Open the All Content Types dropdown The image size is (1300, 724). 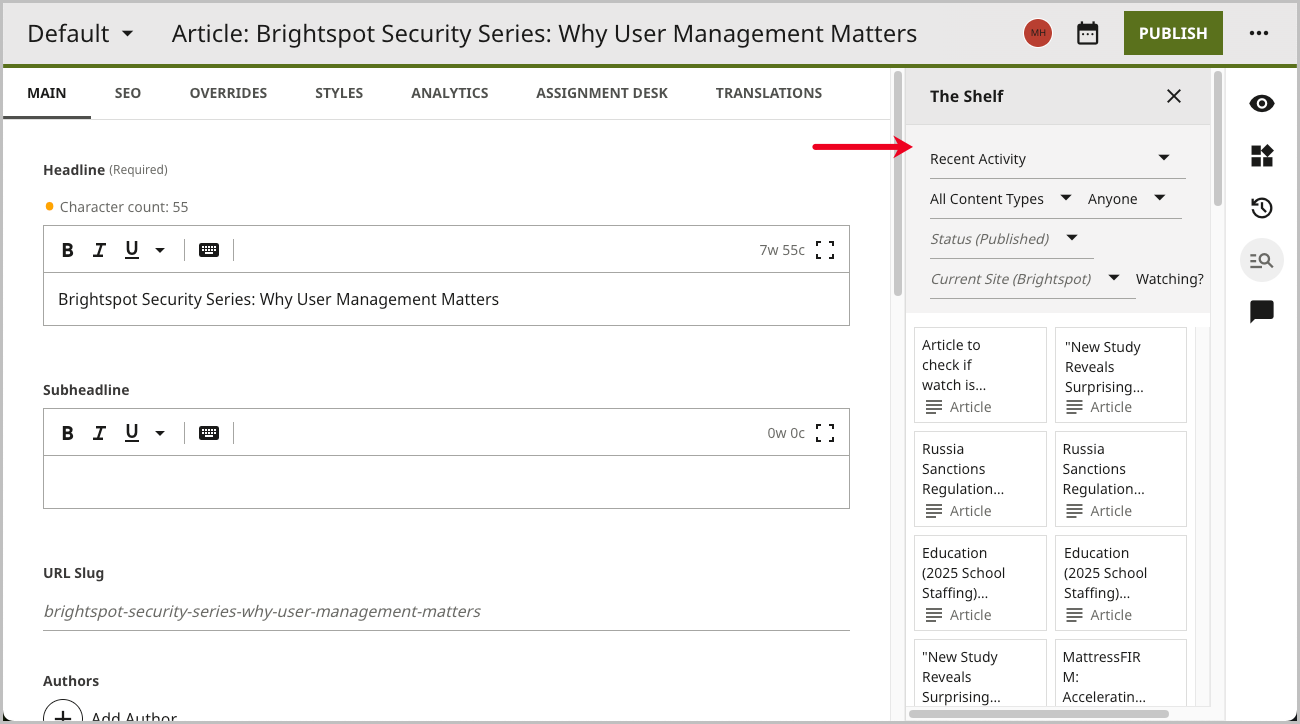(x=1001, y=199)
